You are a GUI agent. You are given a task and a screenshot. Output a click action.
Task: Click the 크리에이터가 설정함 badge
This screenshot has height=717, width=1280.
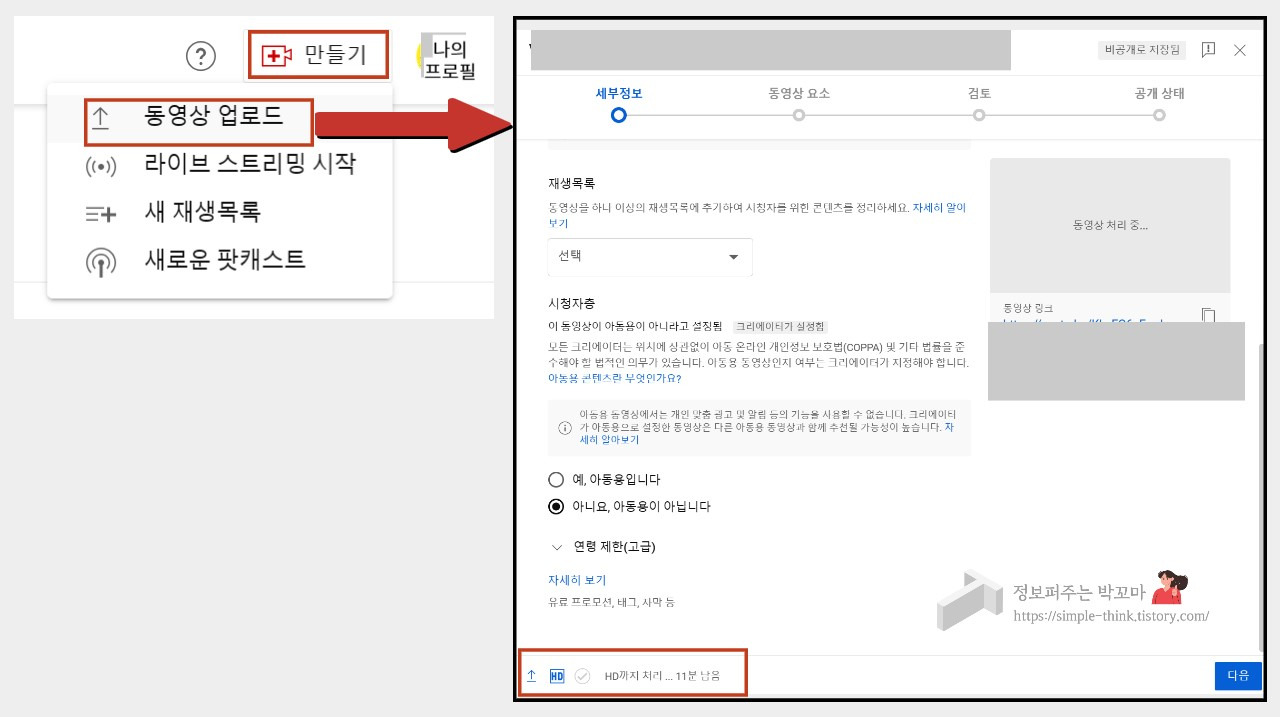(781, 327)
